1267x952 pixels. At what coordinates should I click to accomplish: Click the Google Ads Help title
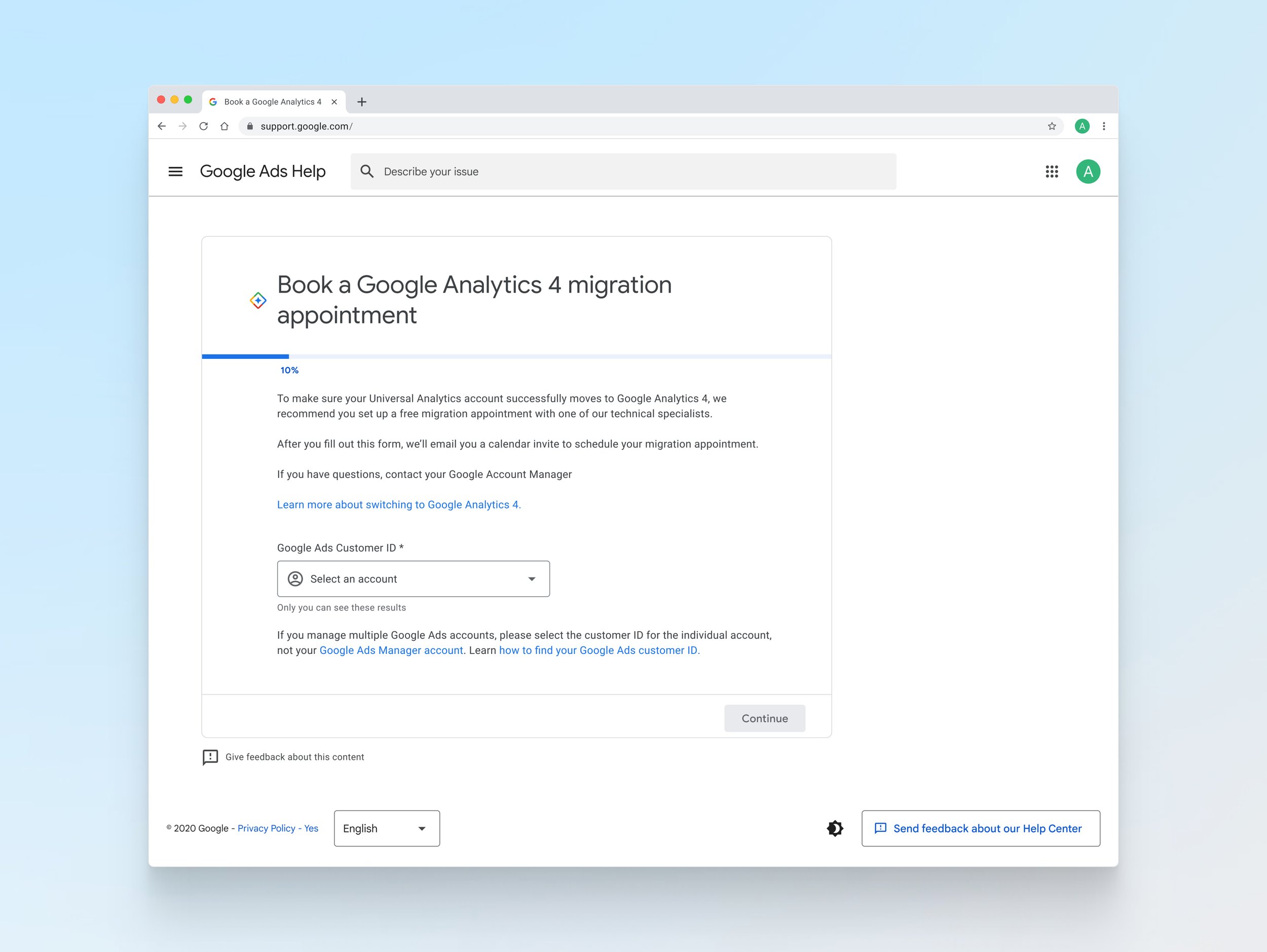tap(263, 171)
